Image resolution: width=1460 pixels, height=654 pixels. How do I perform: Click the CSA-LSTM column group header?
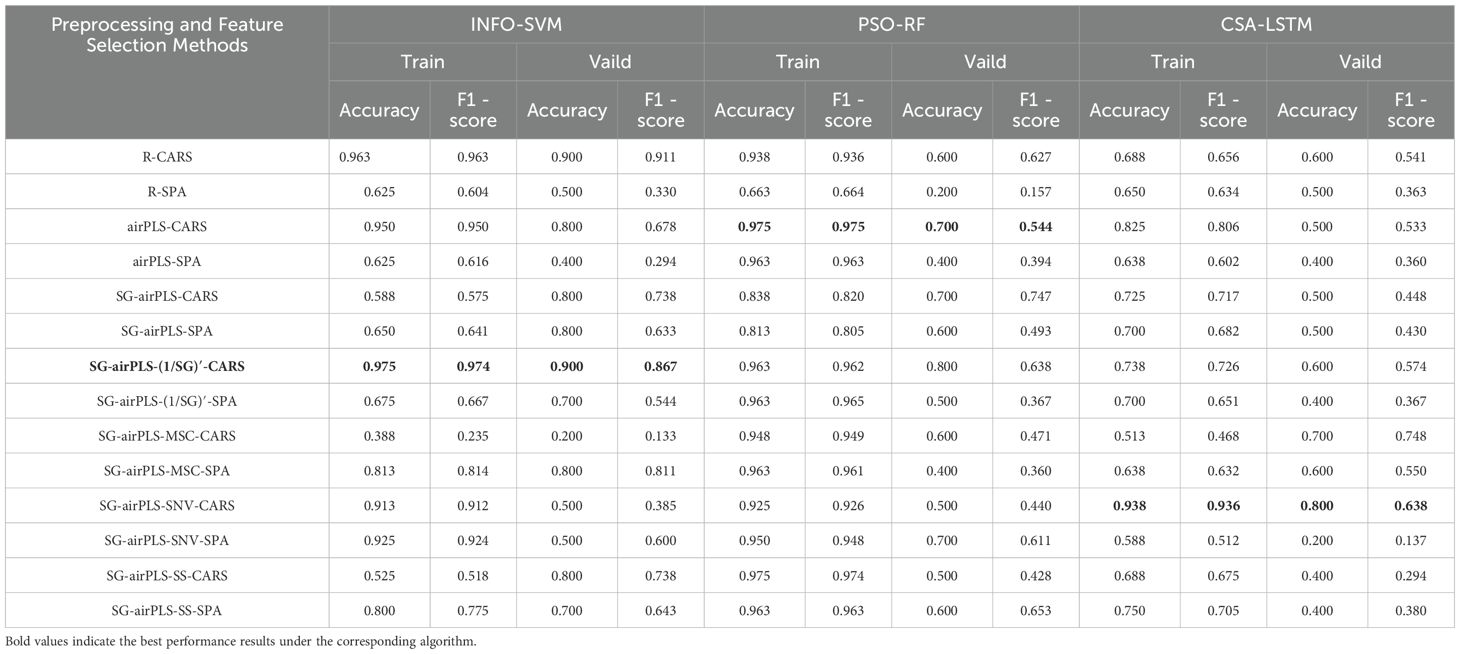click(x=1266, y=23)
